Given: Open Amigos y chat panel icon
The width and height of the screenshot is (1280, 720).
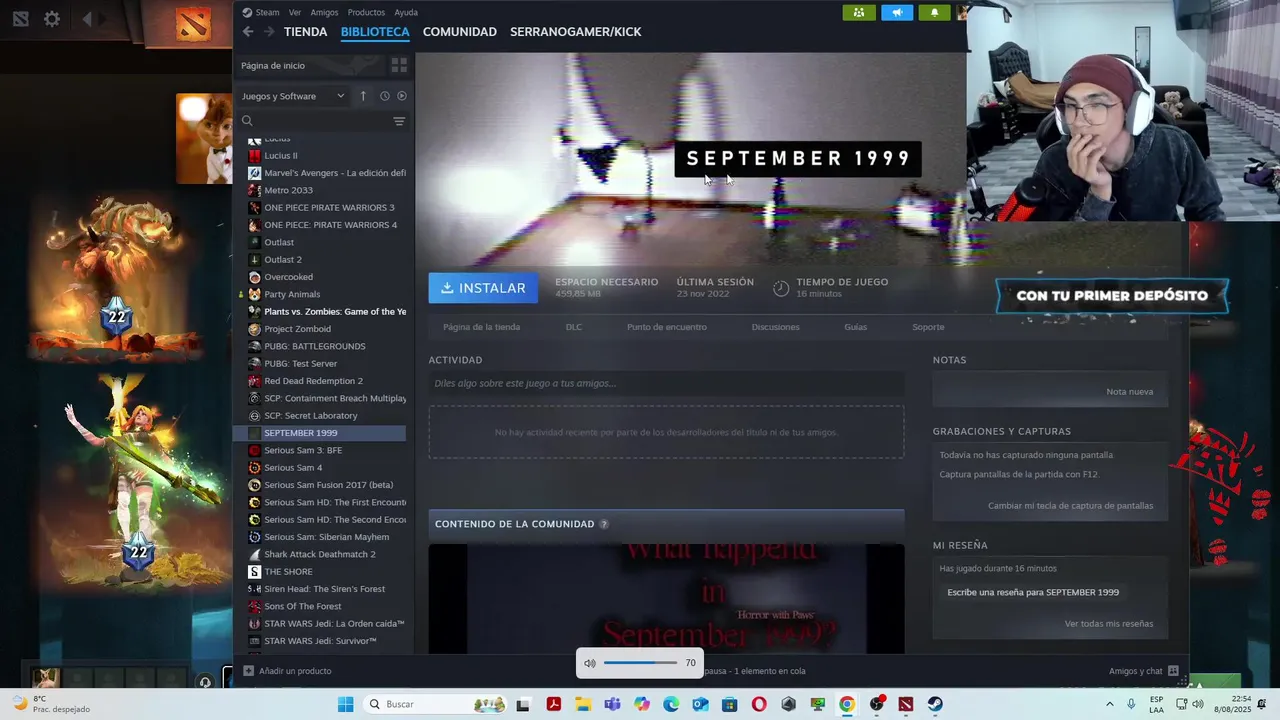Looking at the screenshot, I should (1173, 671).
